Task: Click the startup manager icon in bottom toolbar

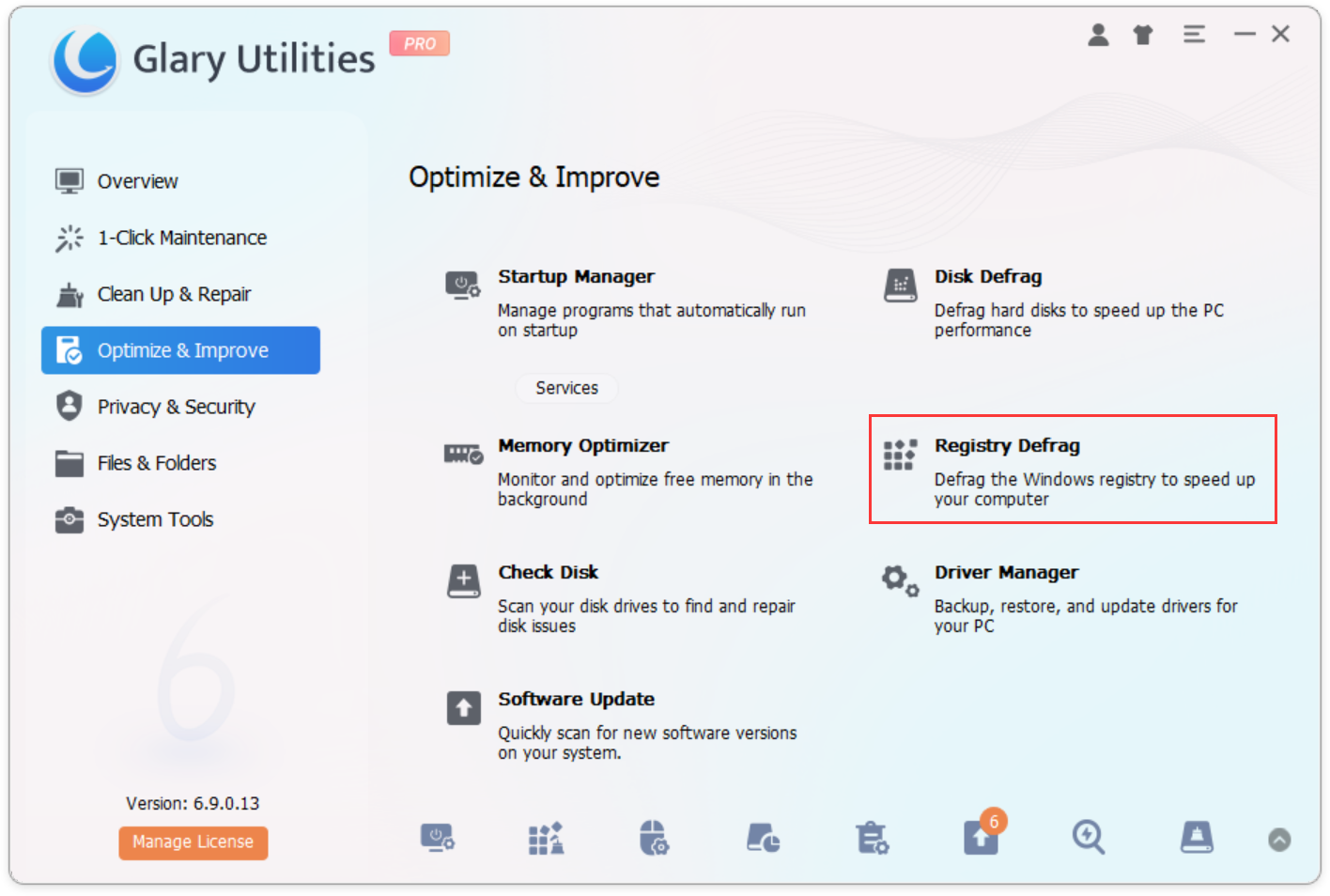Action: click(437, 837)
